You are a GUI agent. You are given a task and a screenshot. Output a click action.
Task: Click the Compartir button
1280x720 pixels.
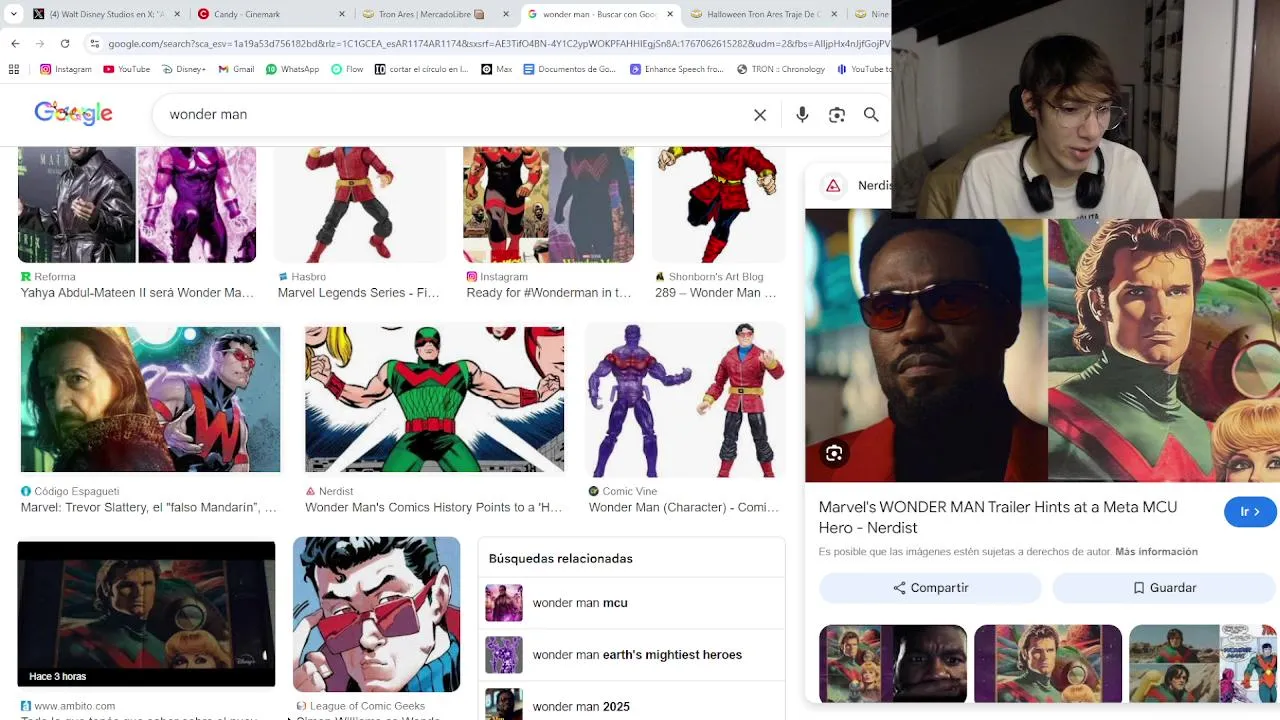coord(930,588)
